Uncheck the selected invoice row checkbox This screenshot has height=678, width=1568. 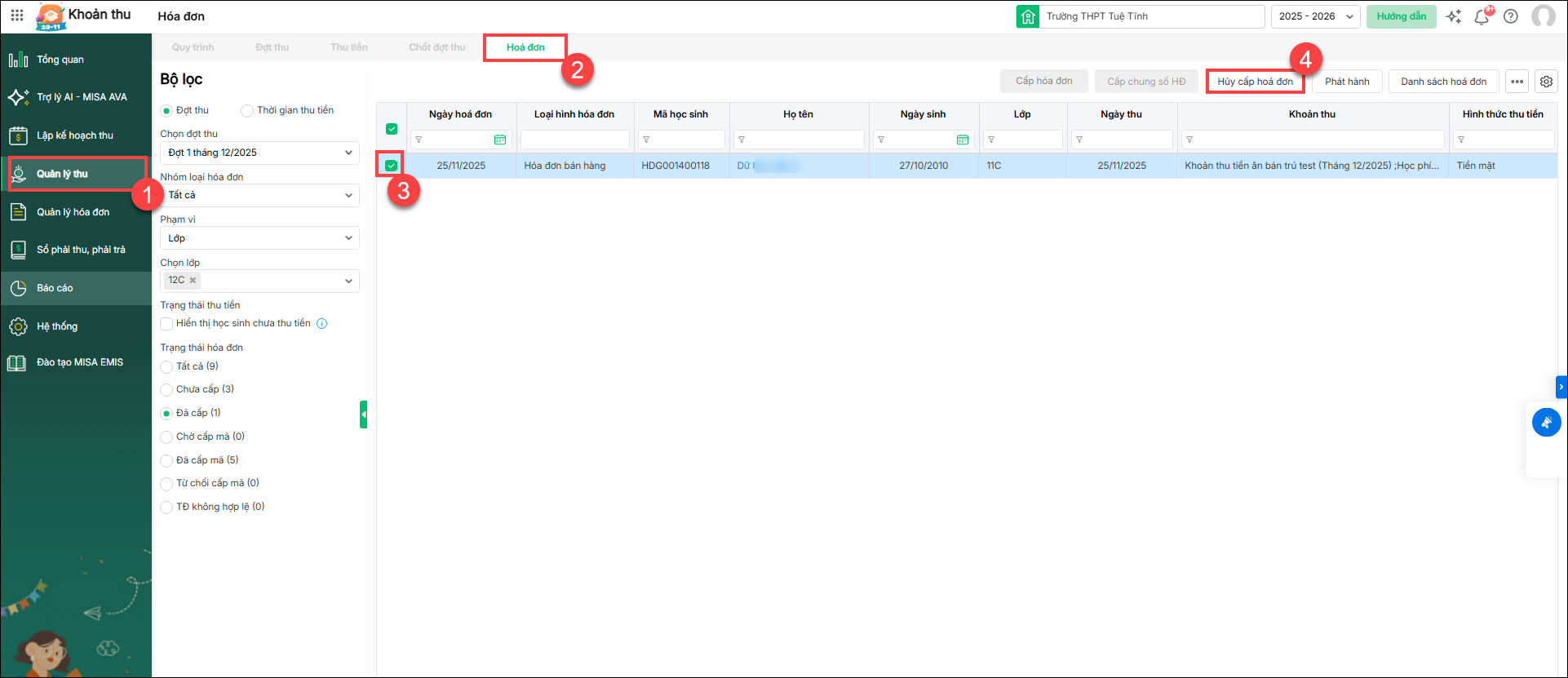(392, 166)
